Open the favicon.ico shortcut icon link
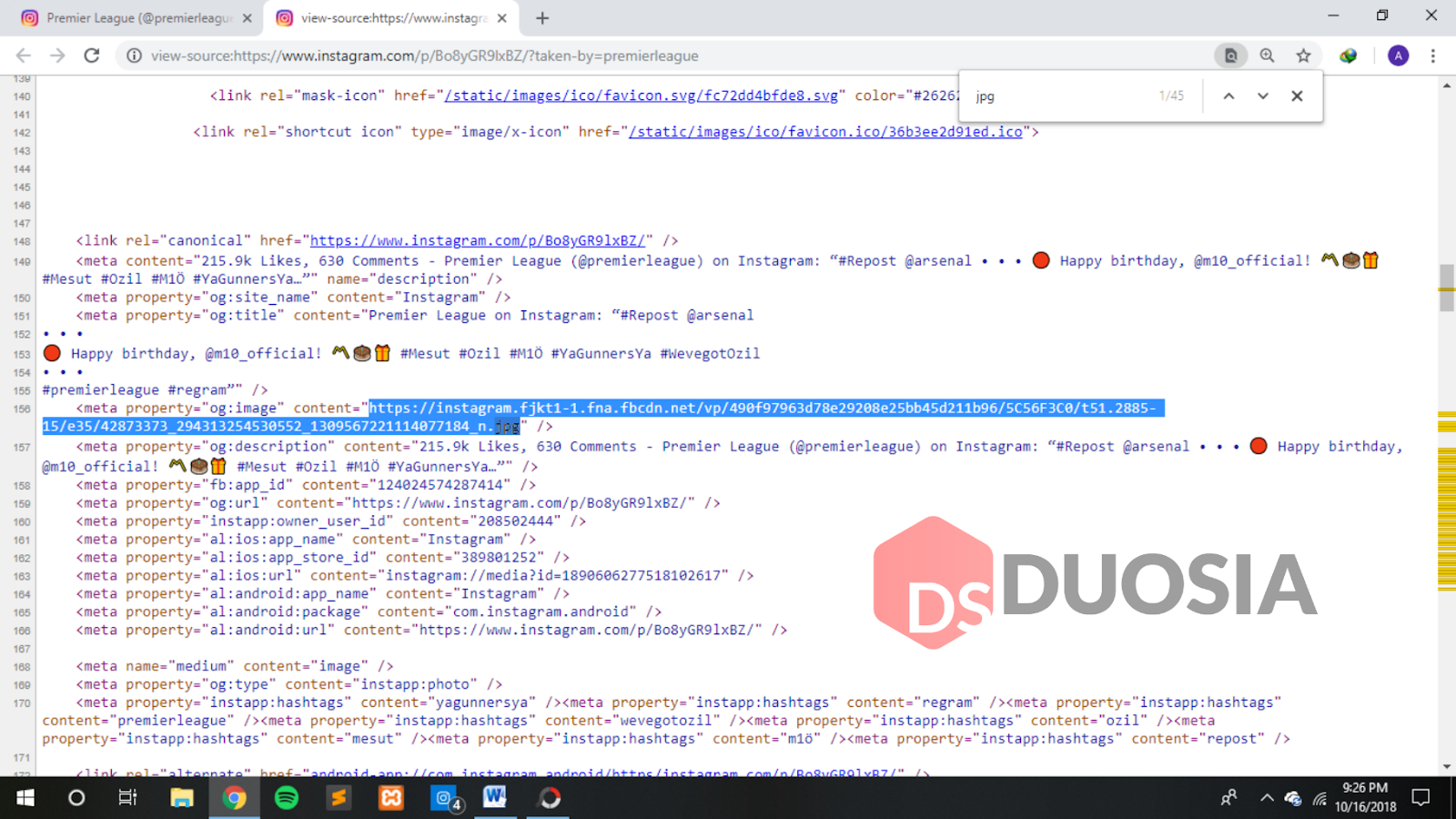The height and width of the screenshot is (819, 1456). [825, 132]
